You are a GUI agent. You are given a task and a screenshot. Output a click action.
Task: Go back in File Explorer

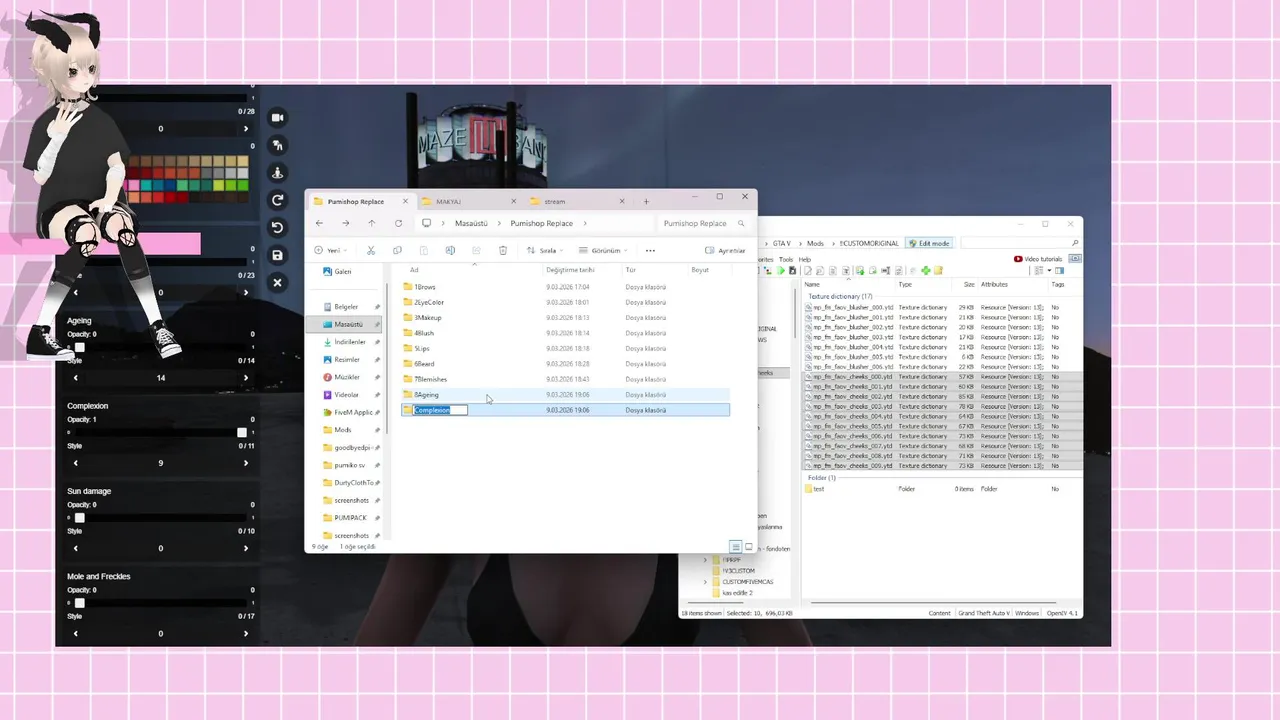319,223
